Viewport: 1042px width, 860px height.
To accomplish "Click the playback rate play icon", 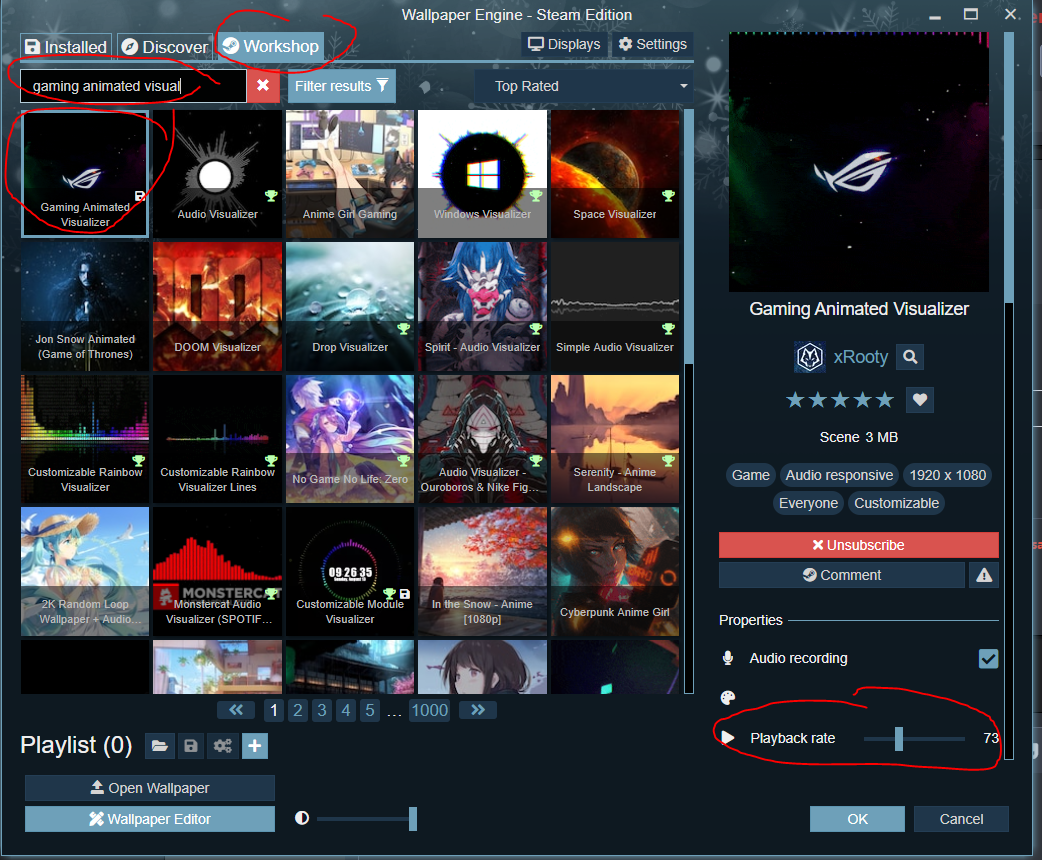I will [728, 738].
